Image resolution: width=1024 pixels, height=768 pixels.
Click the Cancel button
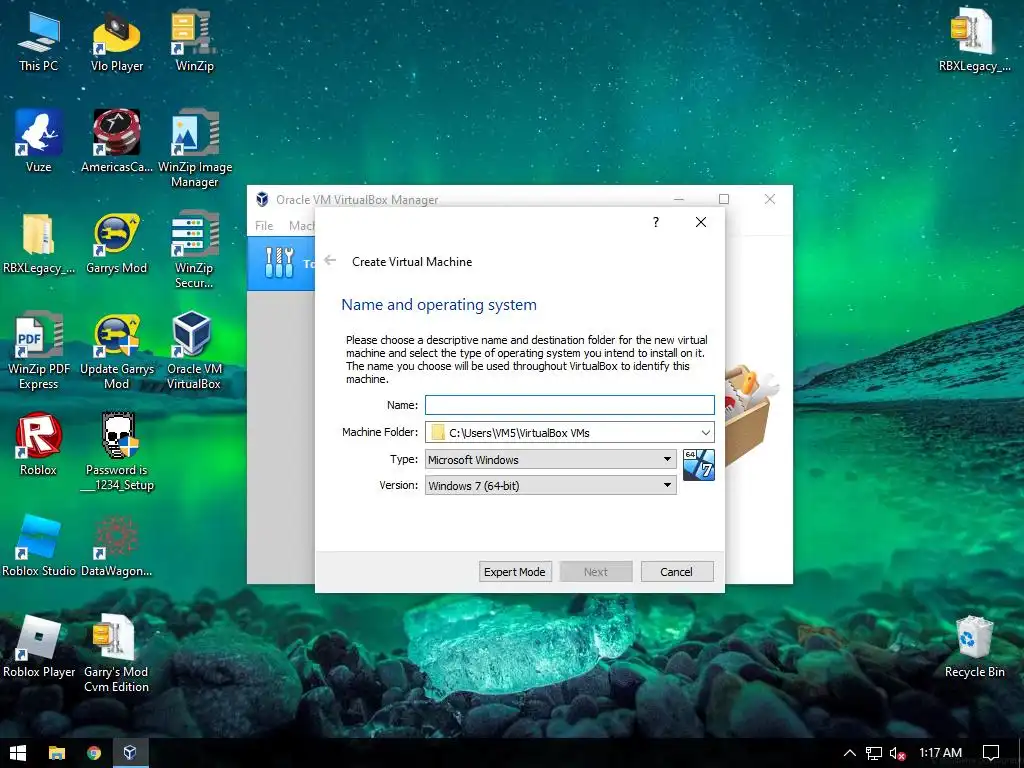677,571
